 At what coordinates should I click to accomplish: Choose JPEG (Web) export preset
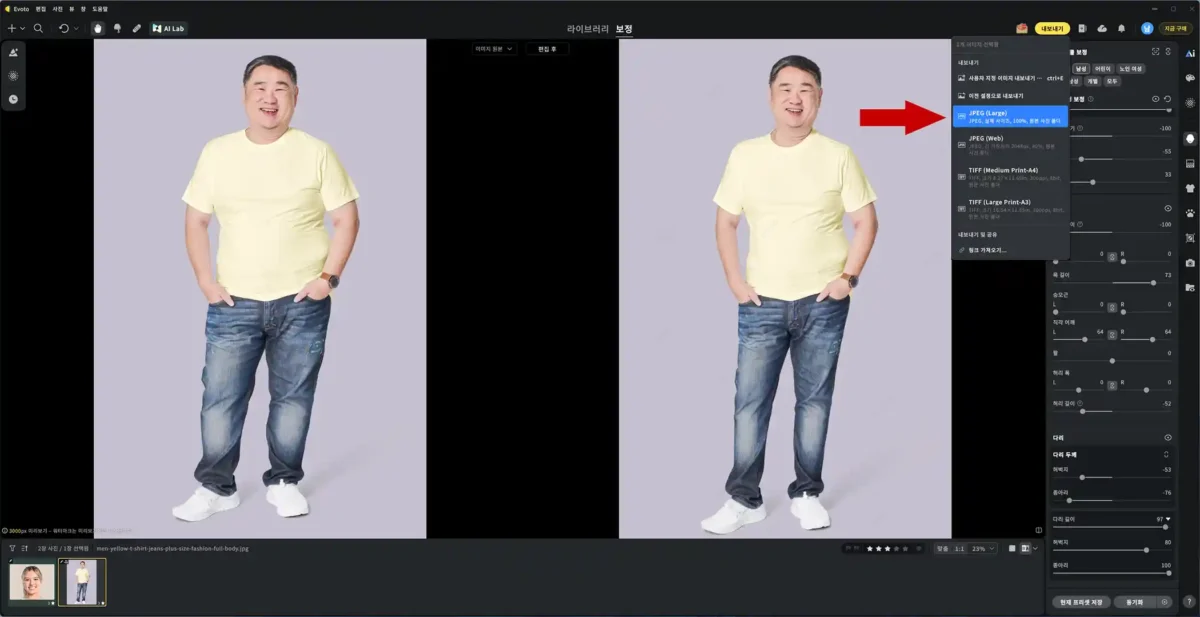(x=1010, y=143)
